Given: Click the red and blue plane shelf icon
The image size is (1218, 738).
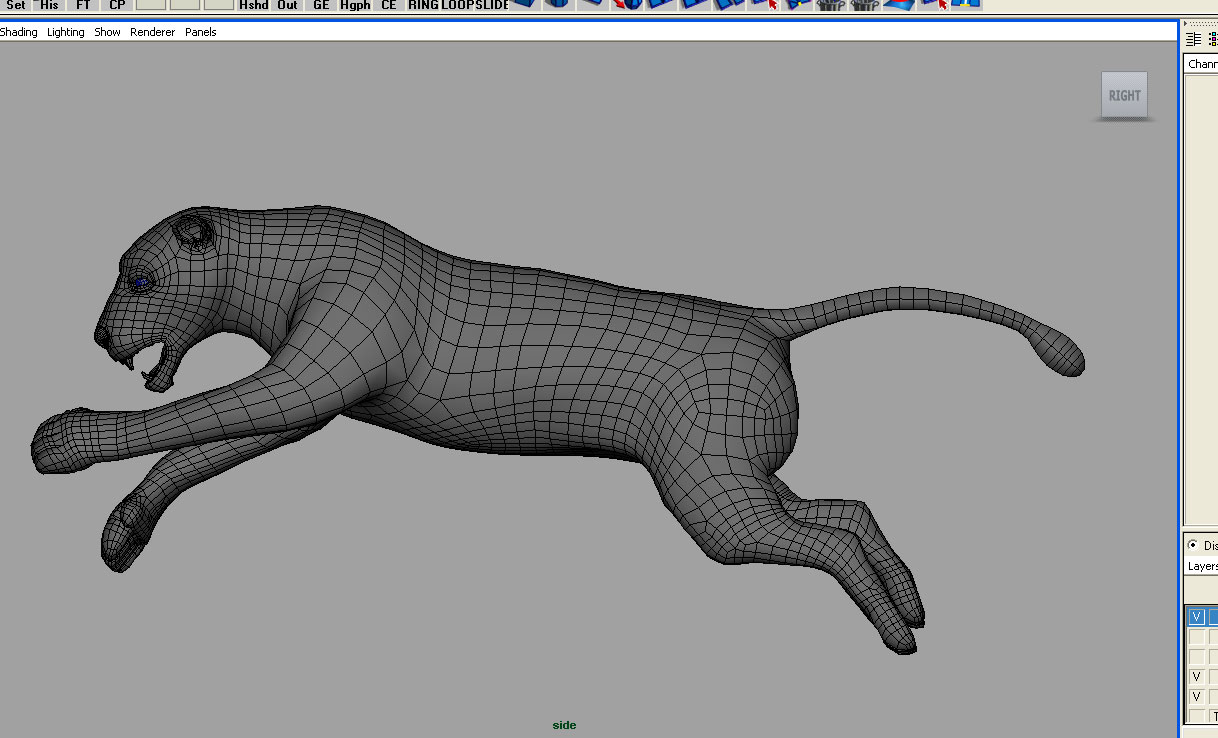Looking at the screenshot, I should point(899,4).
